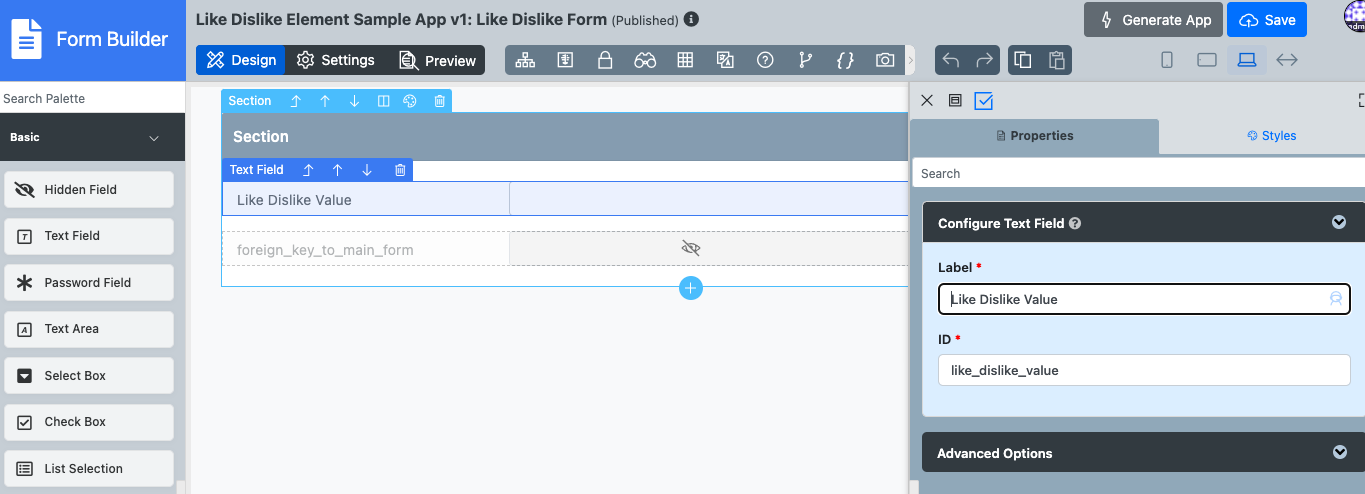Click the Save button
Image resolution: width=1365 pixels, height=494 pixels.
coord(1267,19)
